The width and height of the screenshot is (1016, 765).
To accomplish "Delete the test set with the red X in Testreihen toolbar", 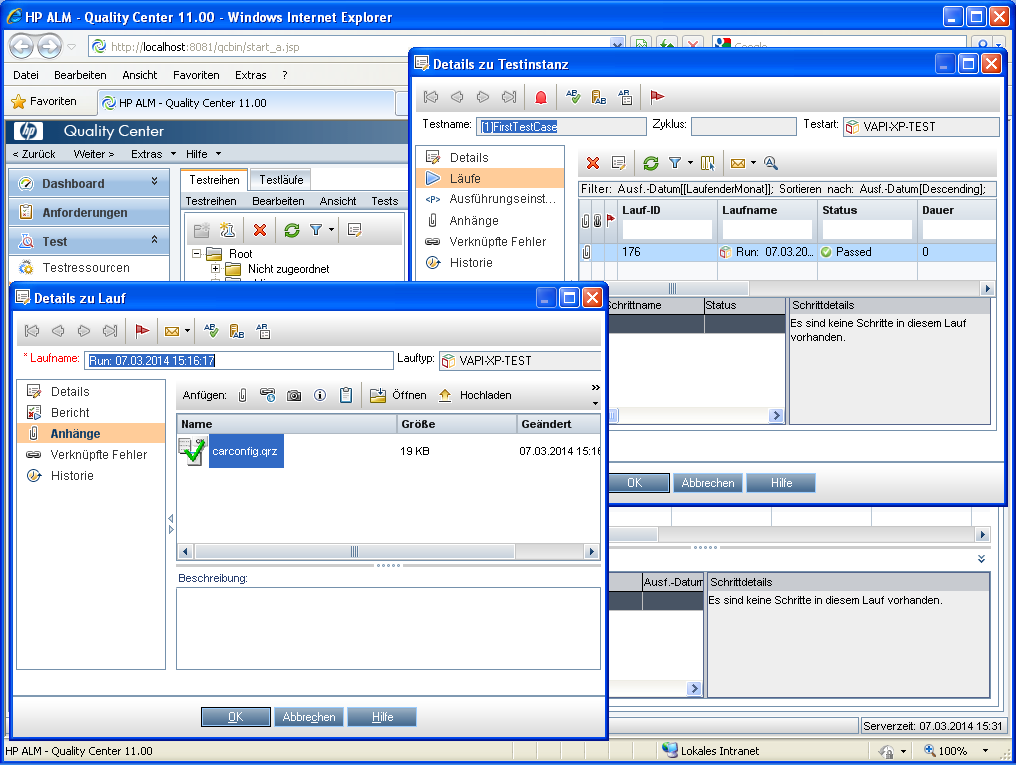I will [x=260, y=230].
